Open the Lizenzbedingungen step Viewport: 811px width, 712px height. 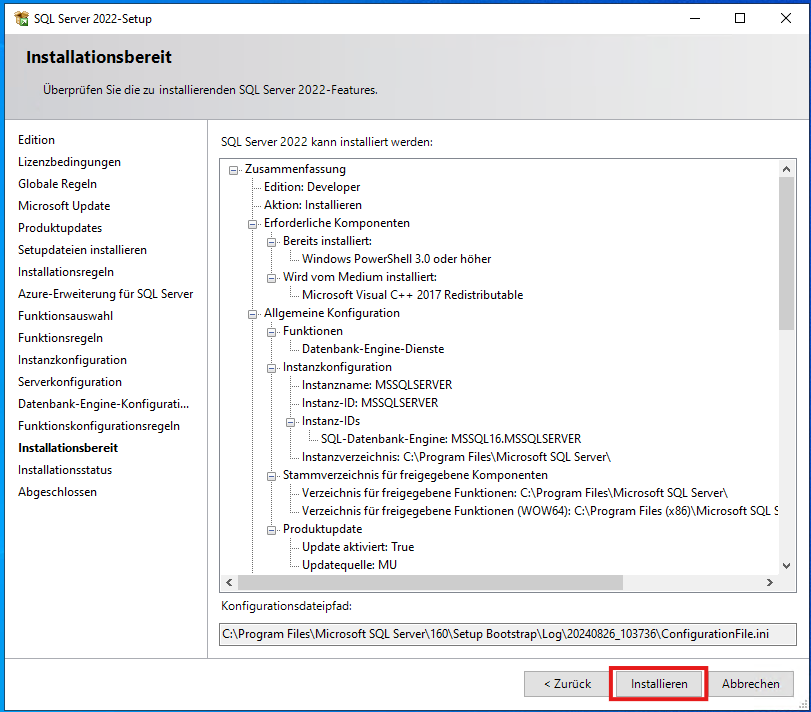[x=69, y=161]
